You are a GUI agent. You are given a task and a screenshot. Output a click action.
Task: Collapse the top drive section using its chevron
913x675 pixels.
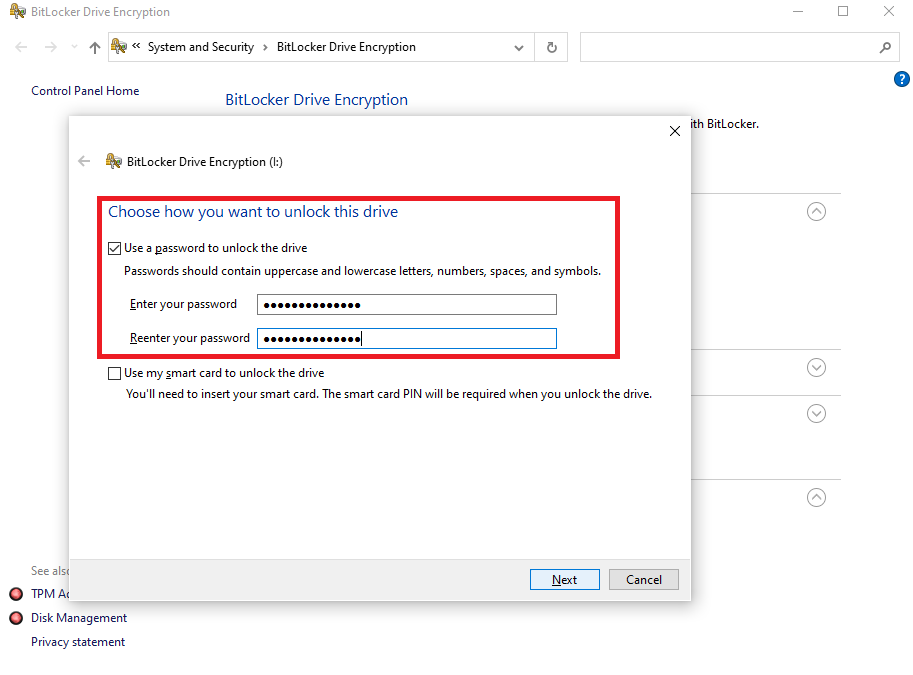click(x=816, y=211)
